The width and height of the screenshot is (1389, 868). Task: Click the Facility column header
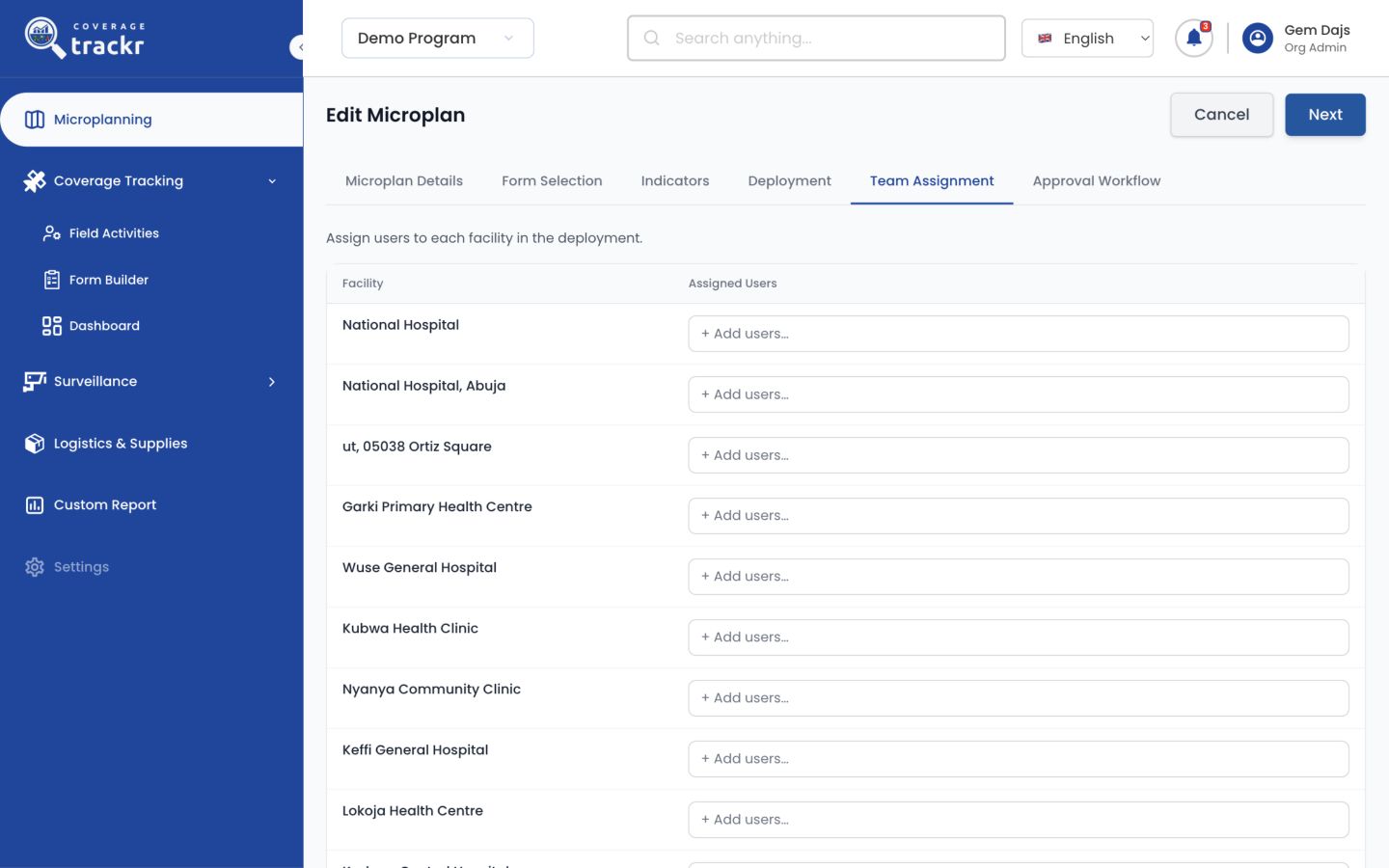(363, 284)
